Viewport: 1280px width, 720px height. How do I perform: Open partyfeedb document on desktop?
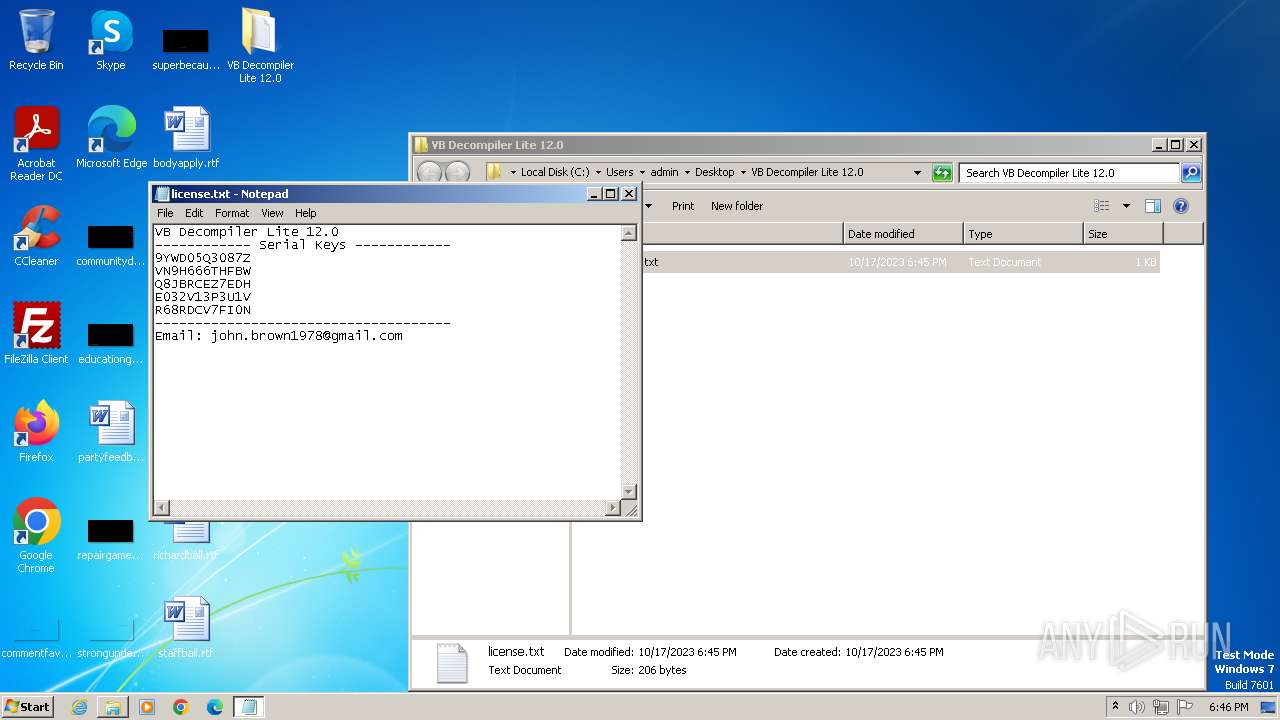click(x=111, y=431)
